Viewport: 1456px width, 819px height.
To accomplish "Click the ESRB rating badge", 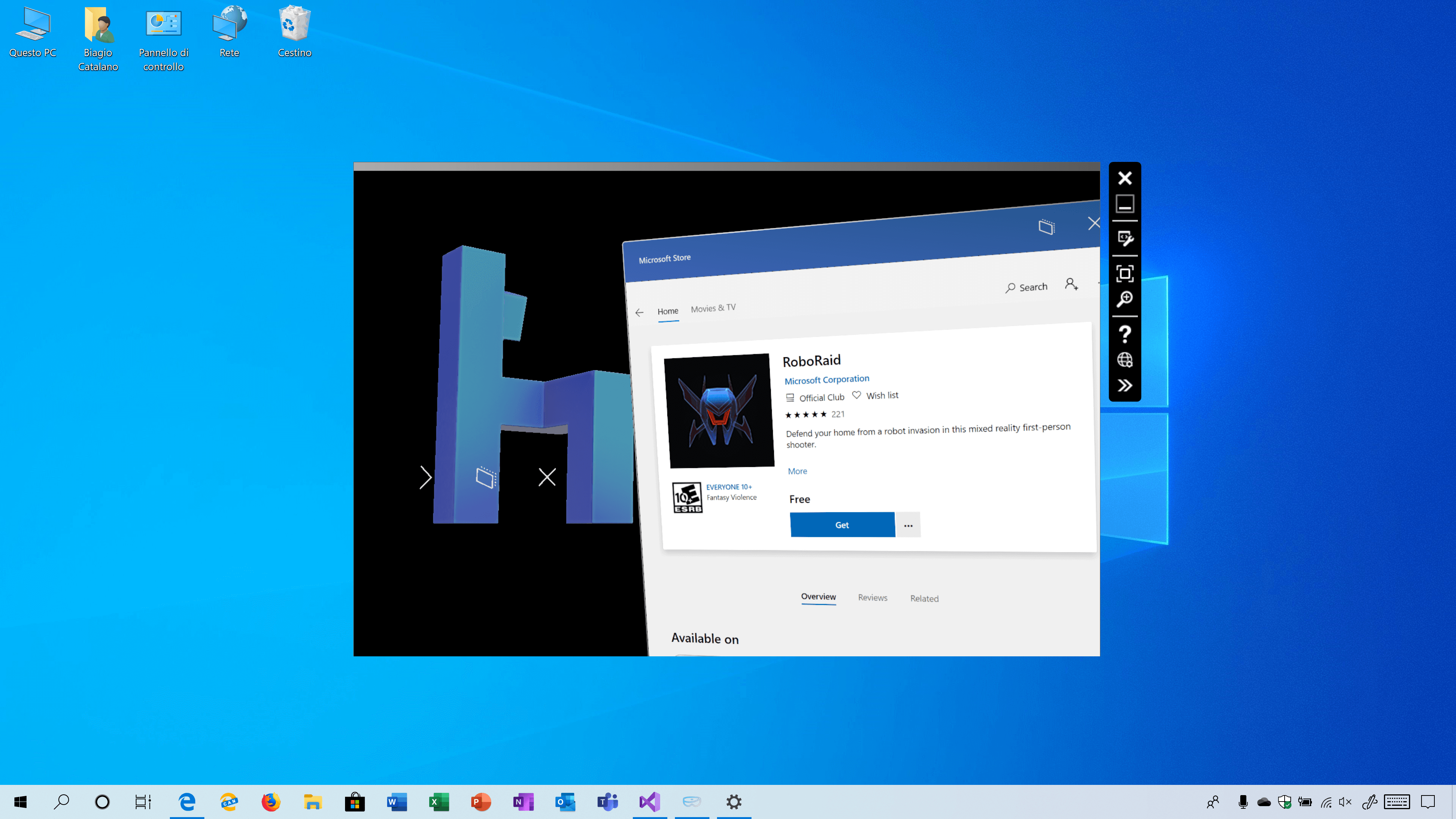I will tap(687, 497).
